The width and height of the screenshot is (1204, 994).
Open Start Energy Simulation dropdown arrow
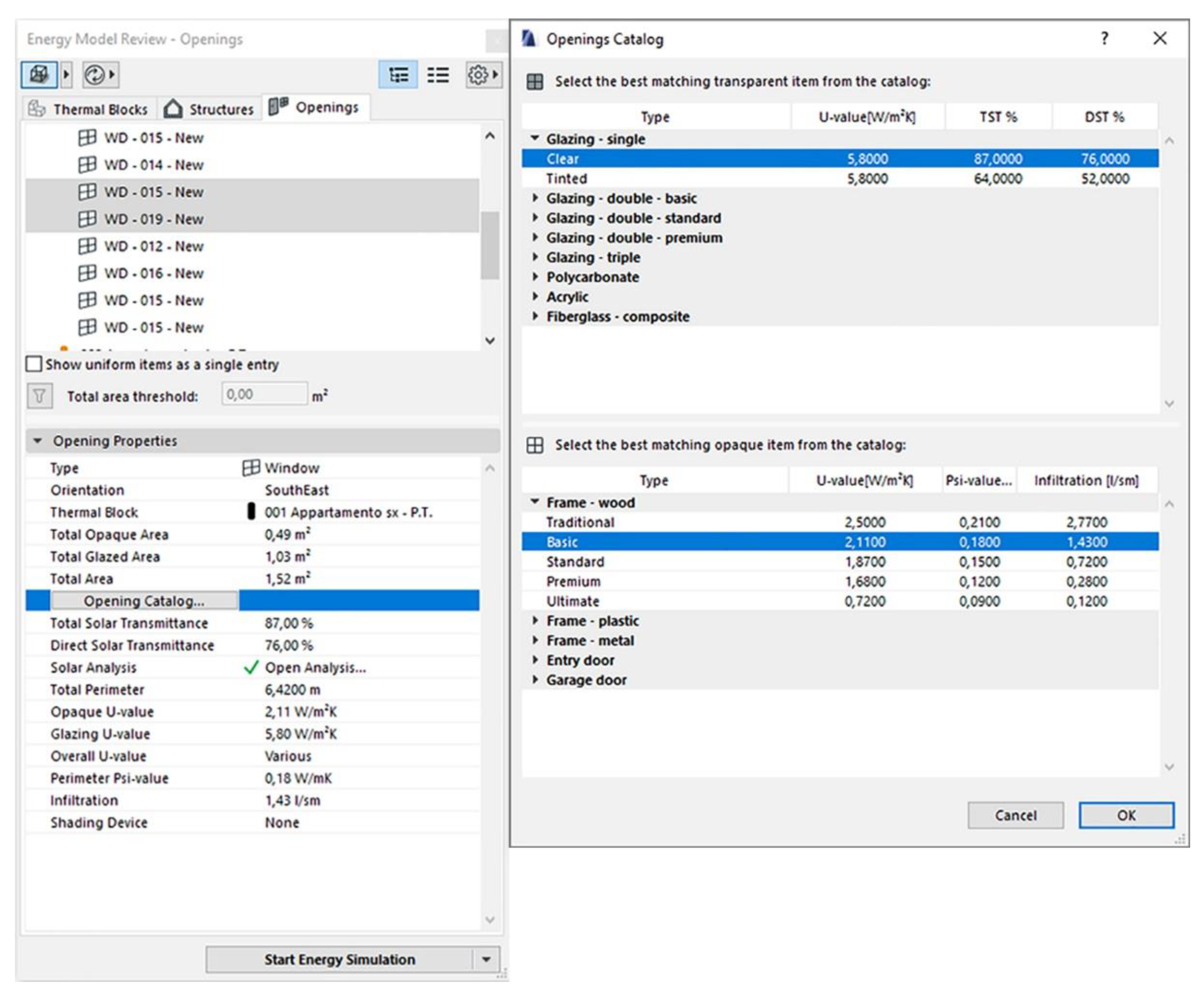click(x=486, y=959)
